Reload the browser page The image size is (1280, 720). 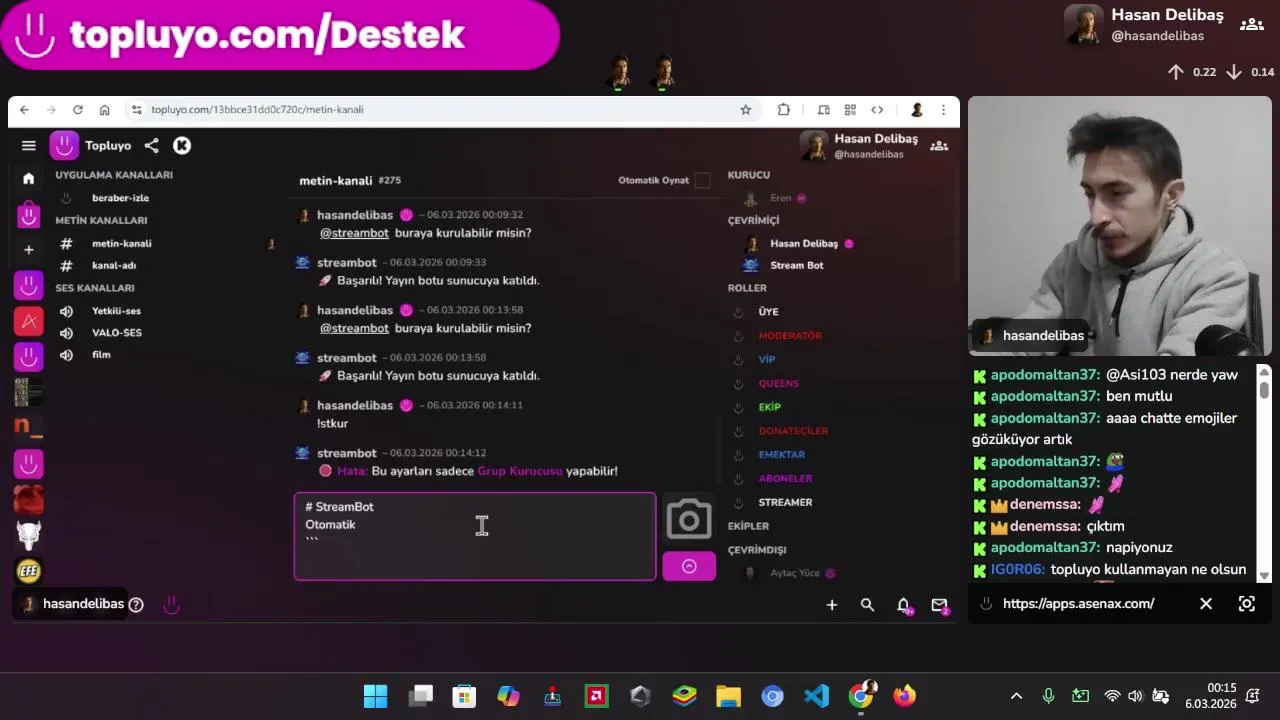click(77, 110)
